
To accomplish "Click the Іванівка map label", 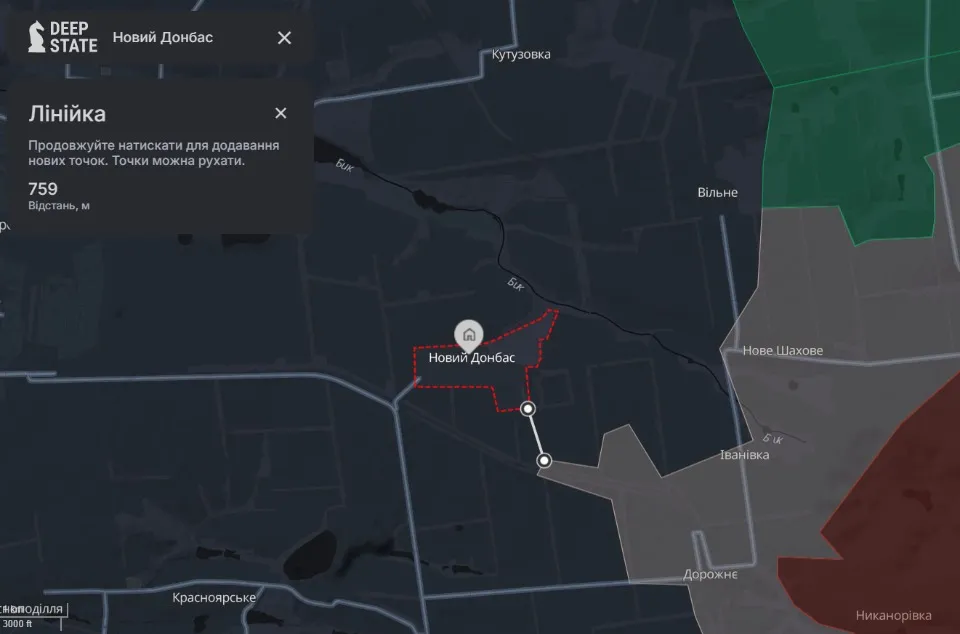I will [744, 455].
